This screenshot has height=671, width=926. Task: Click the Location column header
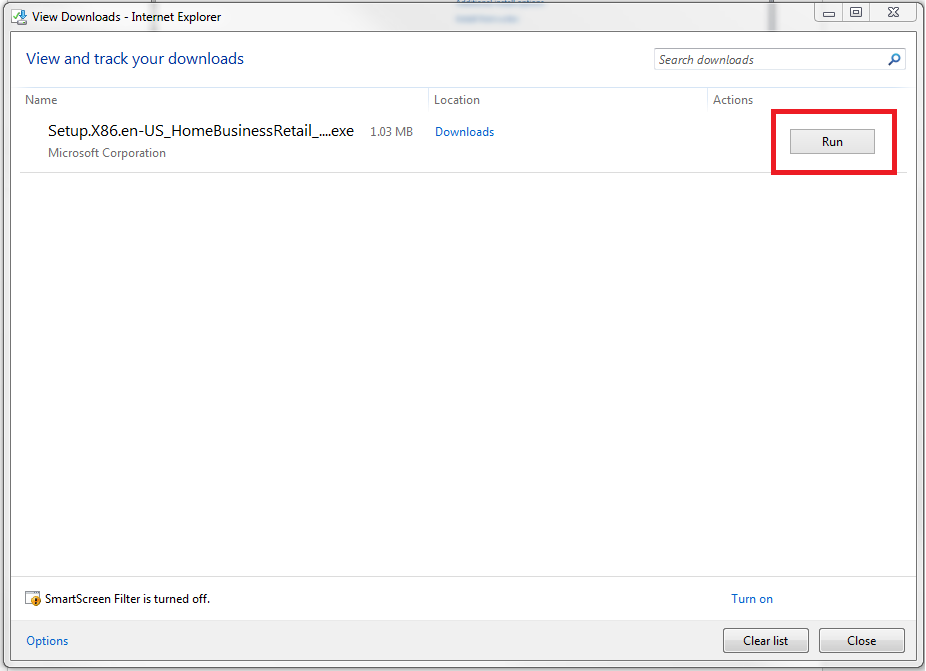click(x=457, y=100)
